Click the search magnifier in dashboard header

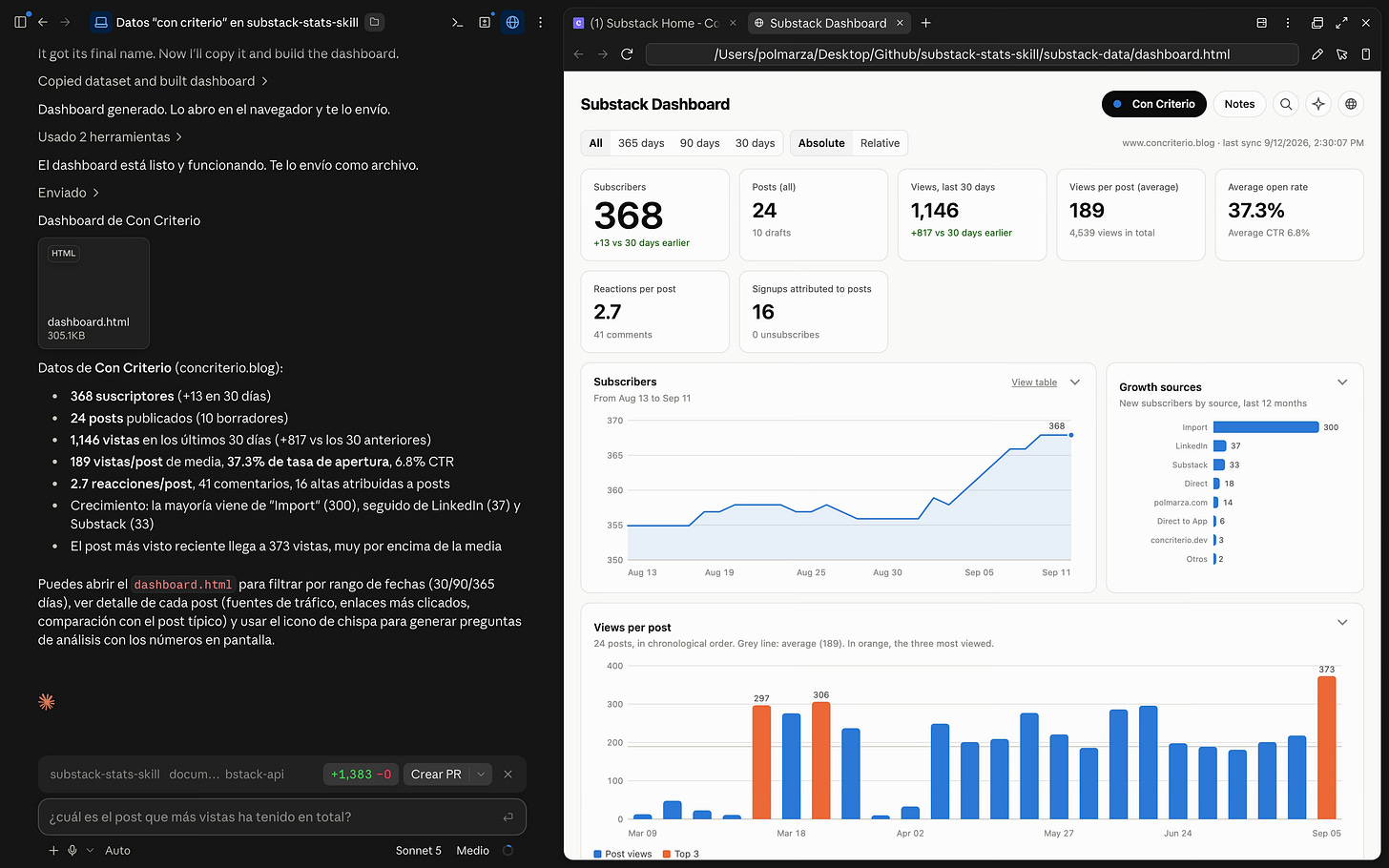(1286, 104)
